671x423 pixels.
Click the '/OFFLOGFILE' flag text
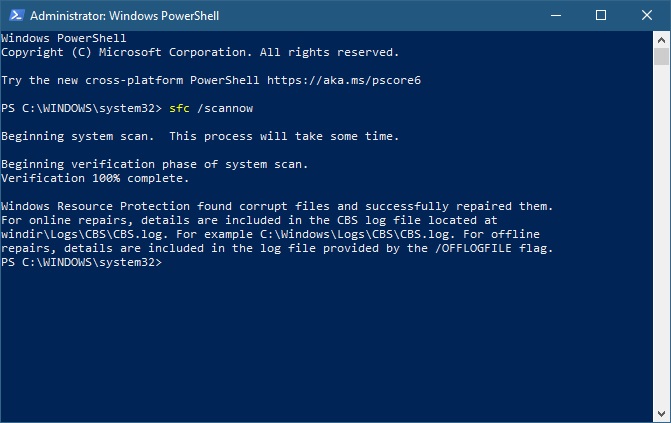(473, 248)
